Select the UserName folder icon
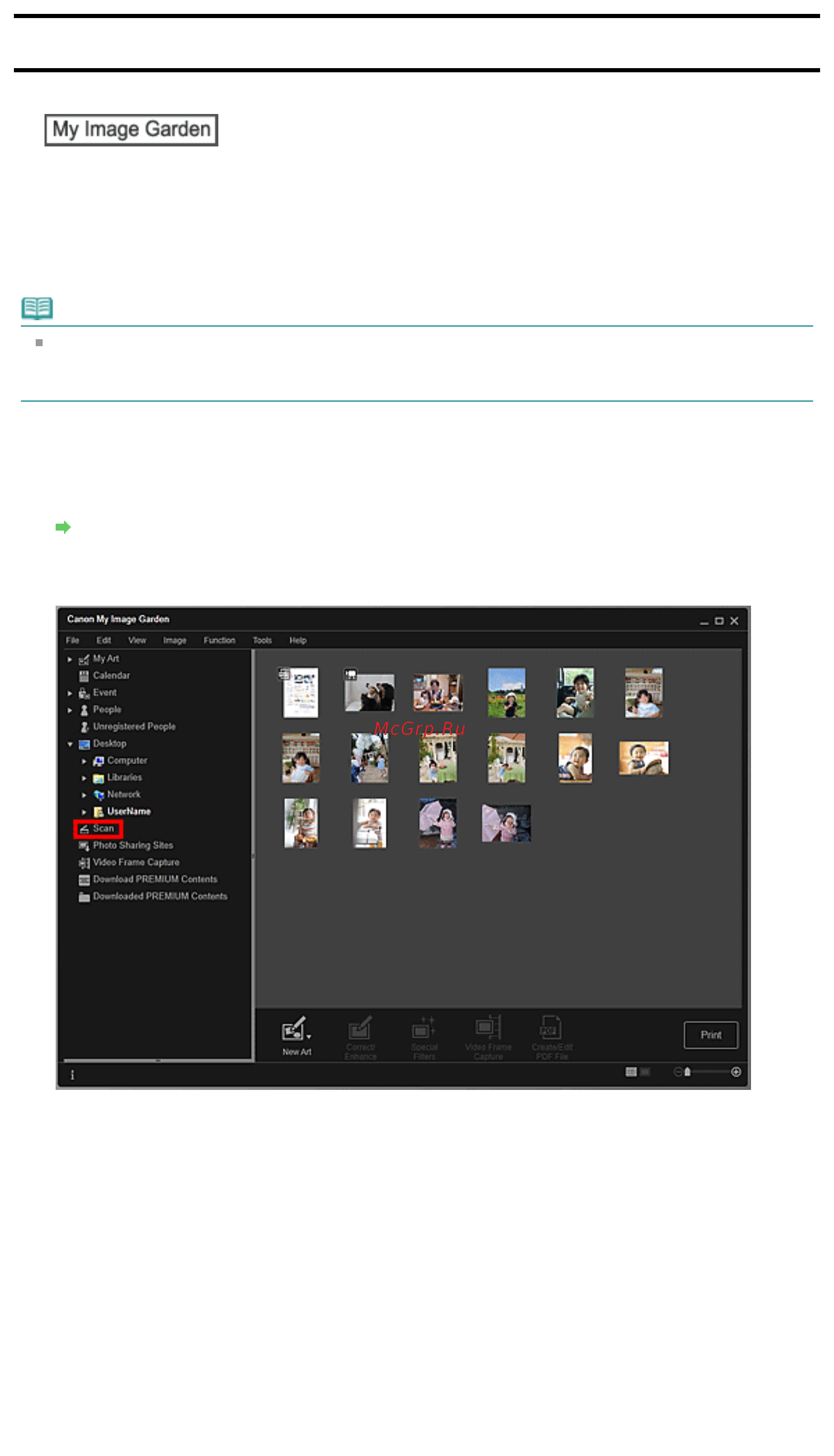This screenshot has height=1456, width=834. click(99, 812)
